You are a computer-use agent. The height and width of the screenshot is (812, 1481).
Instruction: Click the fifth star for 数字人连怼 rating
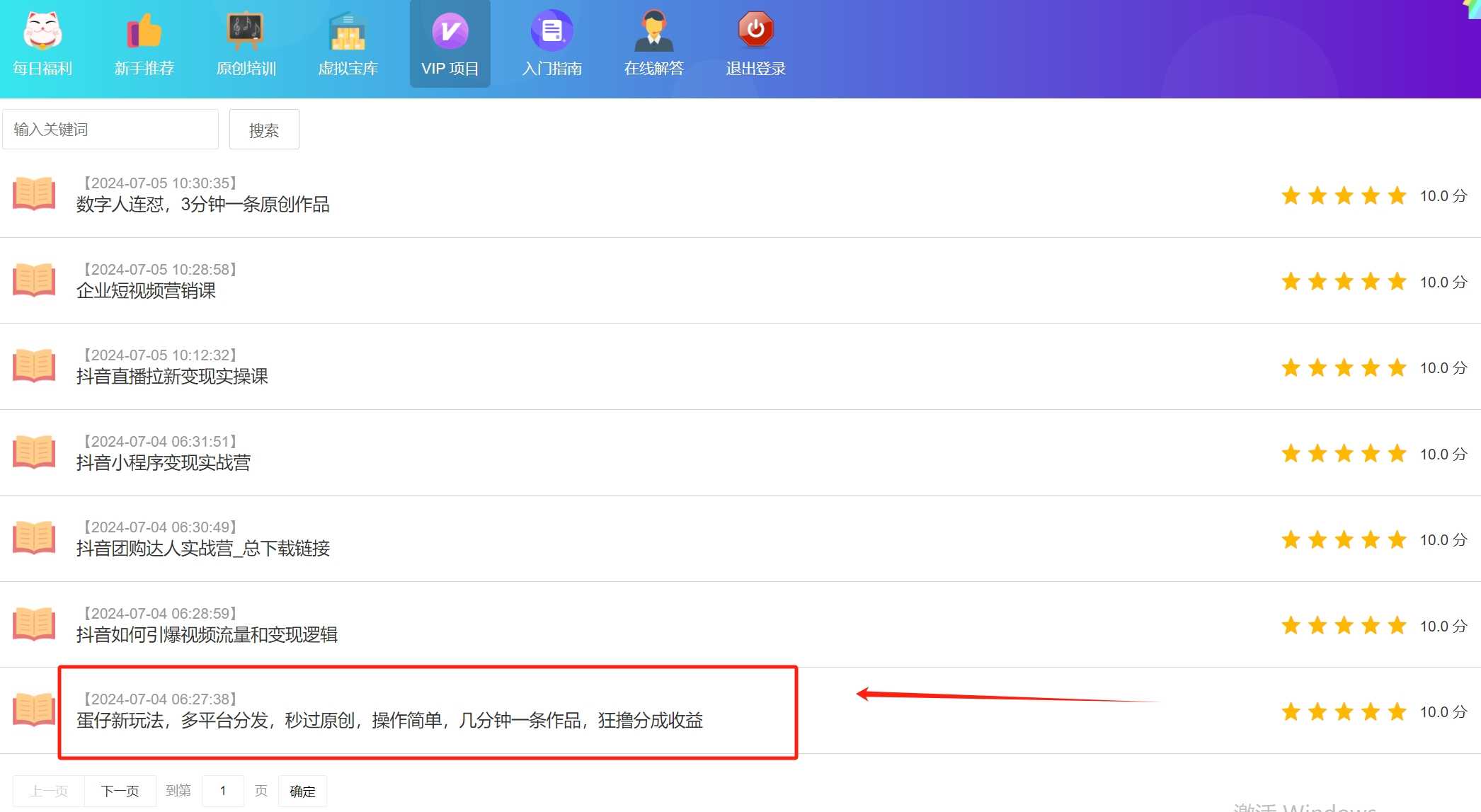click(x=1397, y=195)
